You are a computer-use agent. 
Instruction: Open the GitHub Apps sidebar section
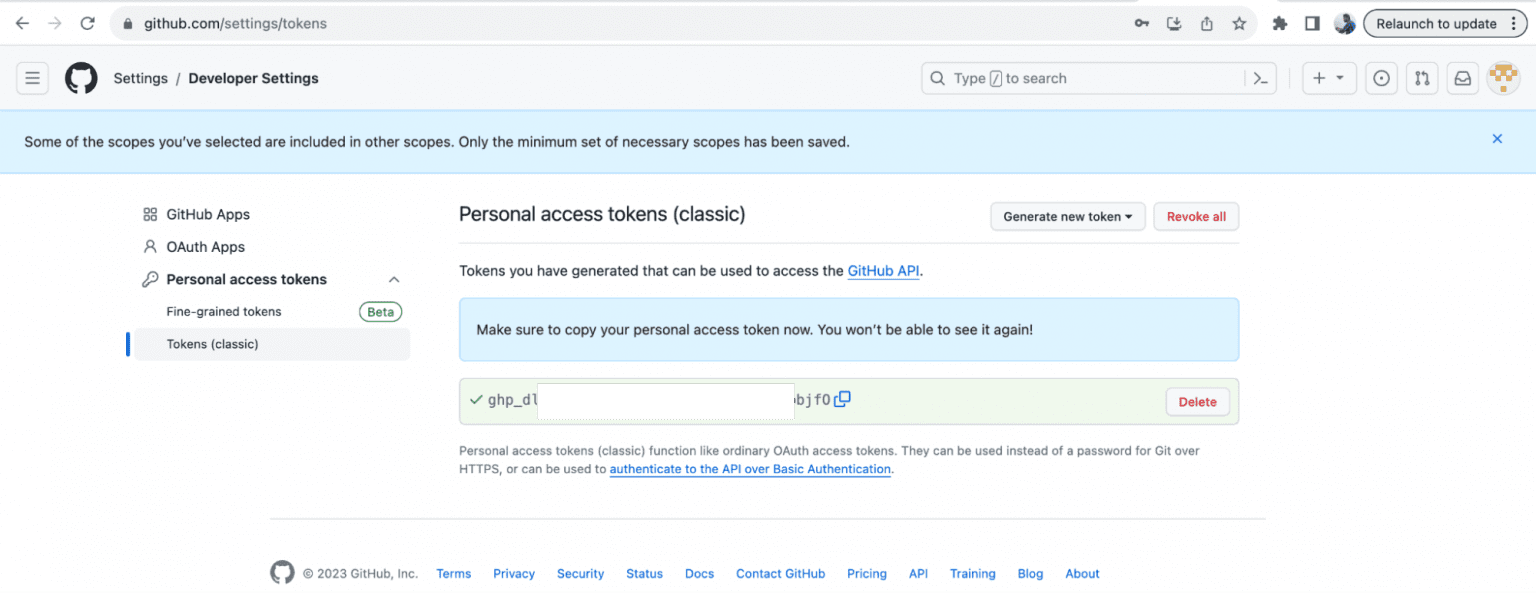pos(207,214)
